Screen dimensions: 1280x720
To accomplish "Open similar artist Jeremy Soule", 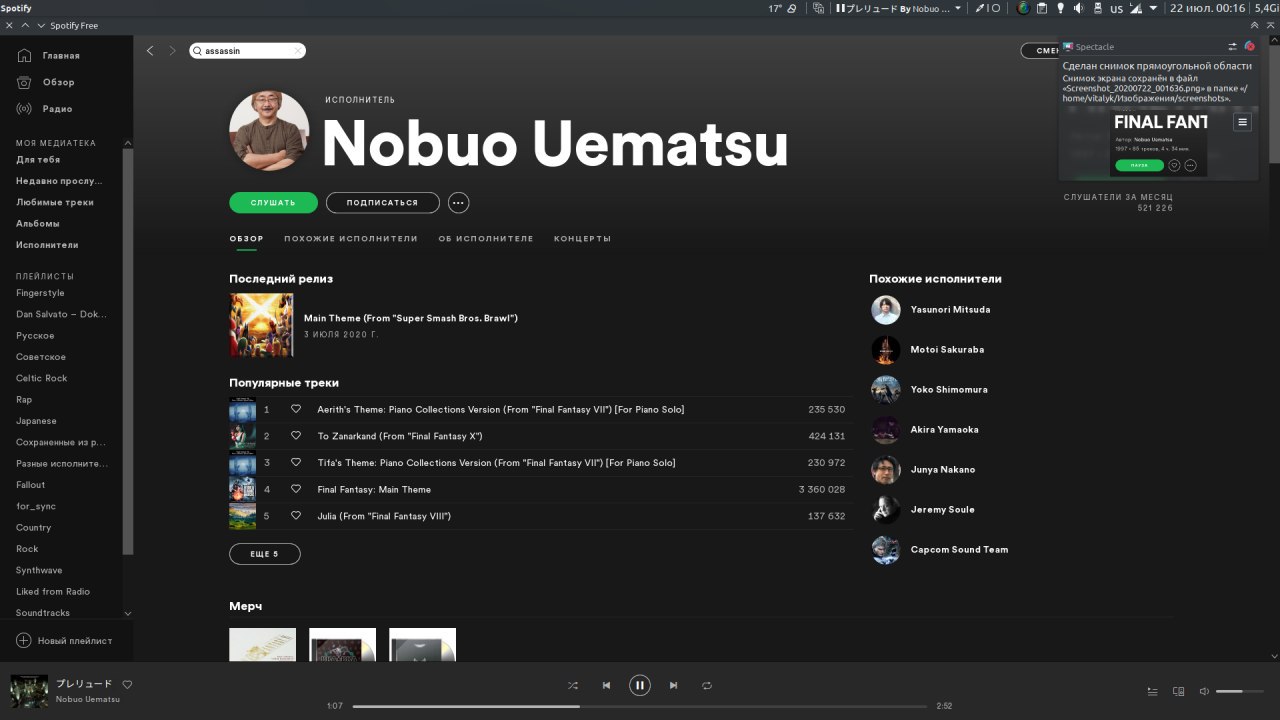I will coord(942,510).
